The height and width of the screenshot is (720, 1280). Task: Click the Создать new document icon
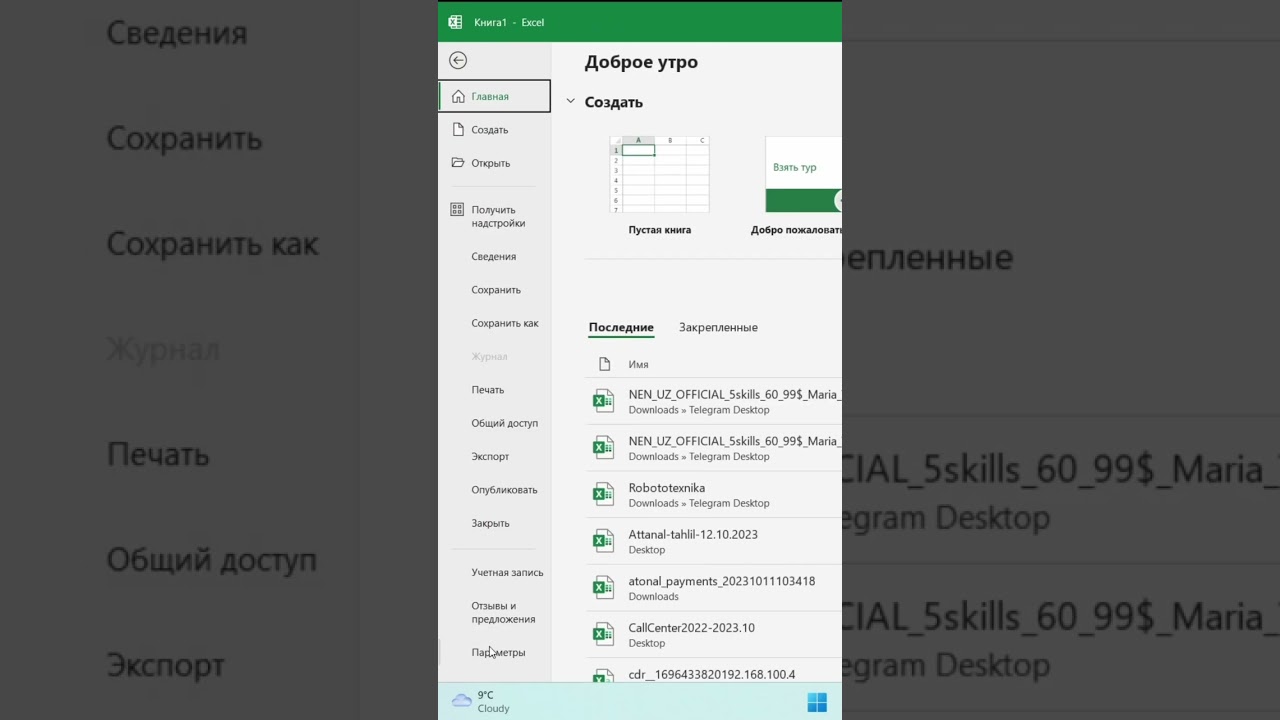tap(458, 129)
